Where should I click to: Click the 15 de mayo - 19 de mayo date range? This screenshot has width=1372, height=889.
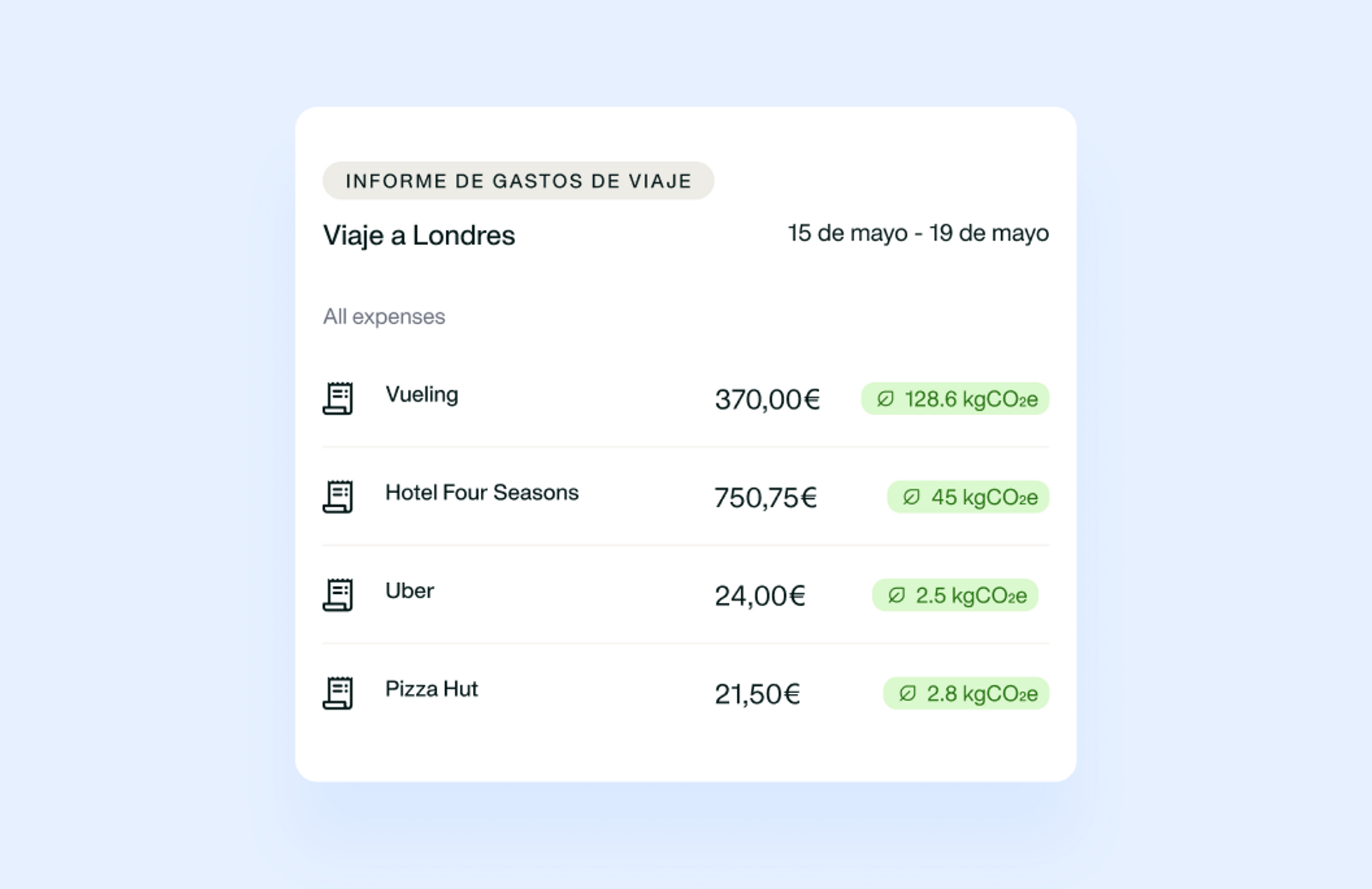pyautogui.click(x=918, y=233)
